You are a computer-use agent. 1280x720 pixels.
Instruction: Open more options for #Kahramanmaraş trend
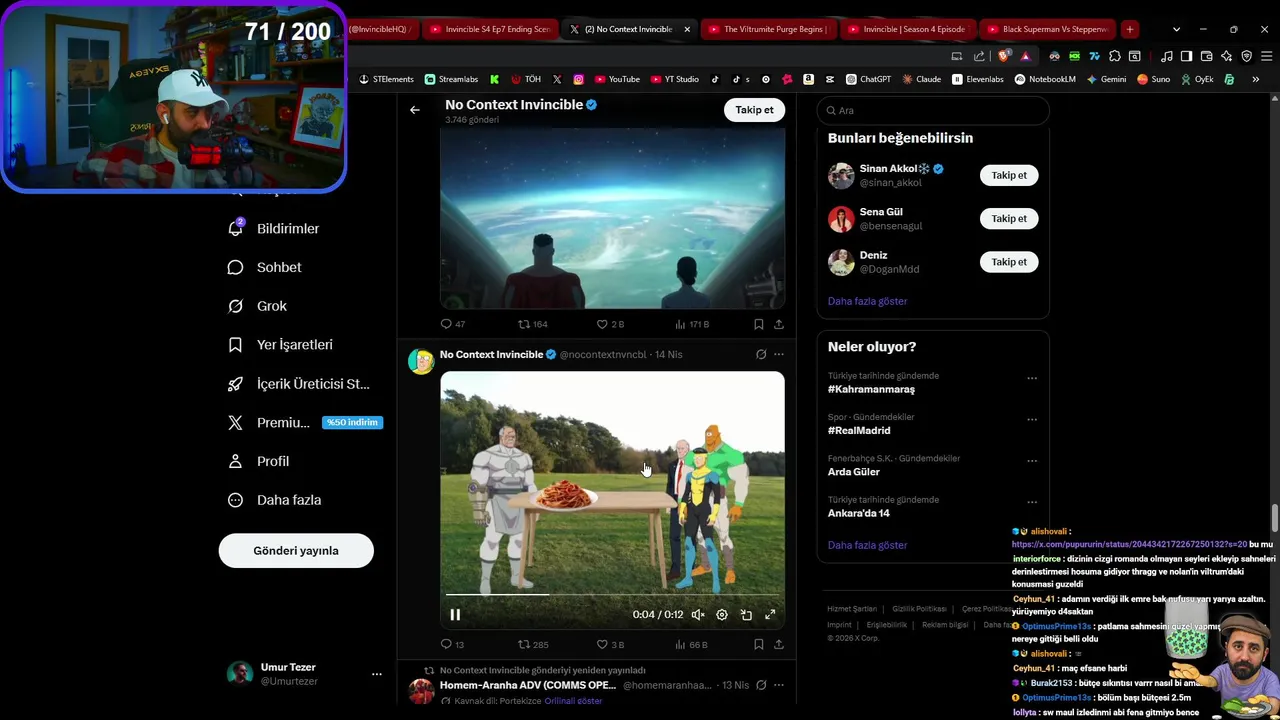(1032, 378)
